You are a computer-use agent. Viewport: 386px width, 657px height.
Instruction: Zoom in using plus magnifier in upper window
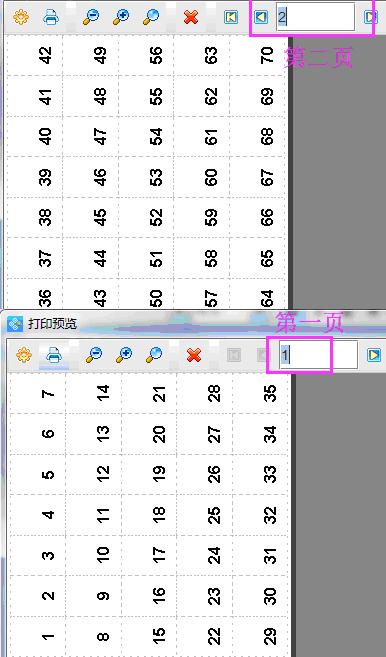click(x=121, y=17)
